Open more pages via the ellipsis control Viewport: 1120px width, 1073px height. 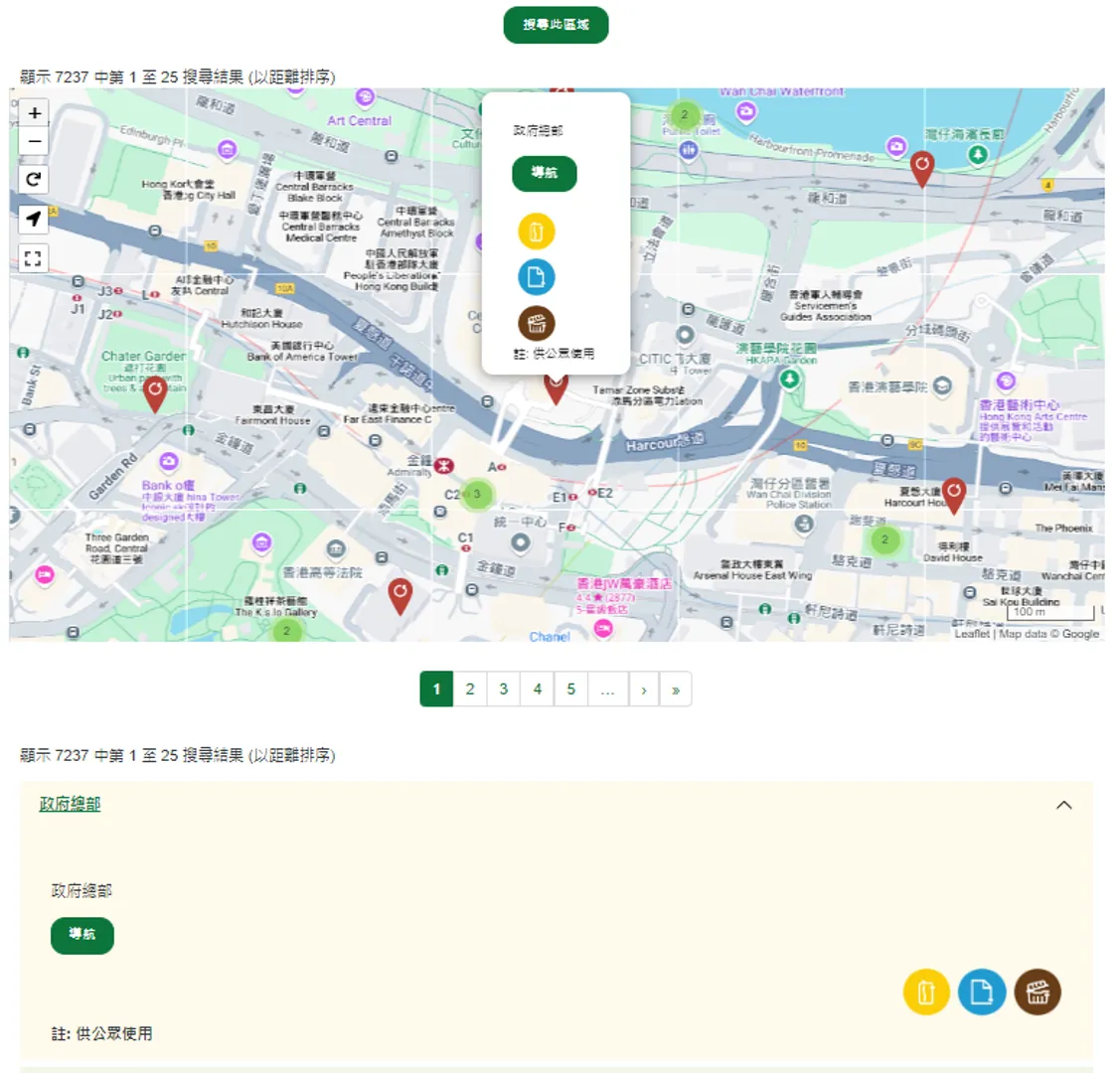[607, 689]
